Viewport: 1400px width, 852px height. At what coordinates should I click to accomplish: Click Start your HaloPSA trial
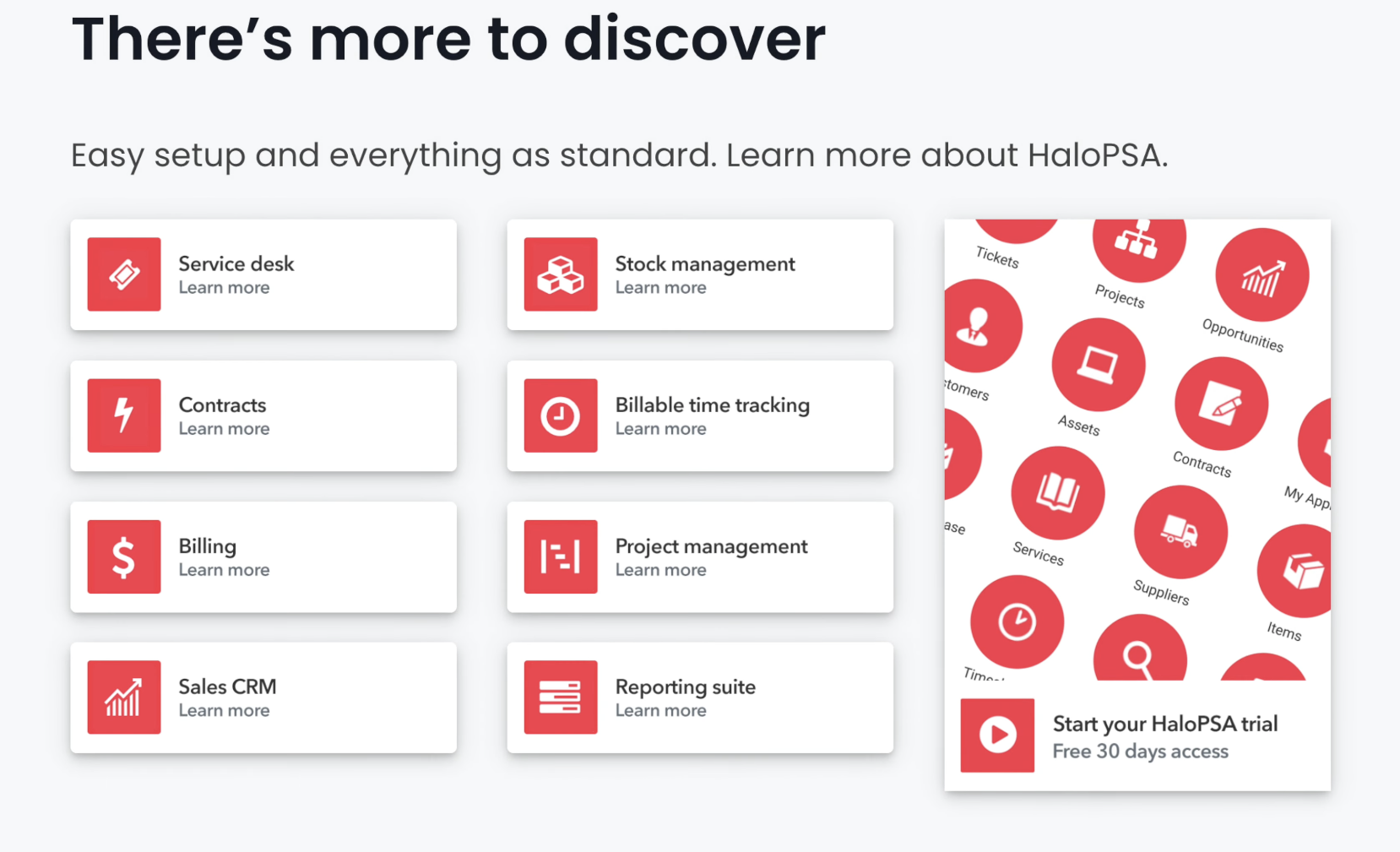1165,724
